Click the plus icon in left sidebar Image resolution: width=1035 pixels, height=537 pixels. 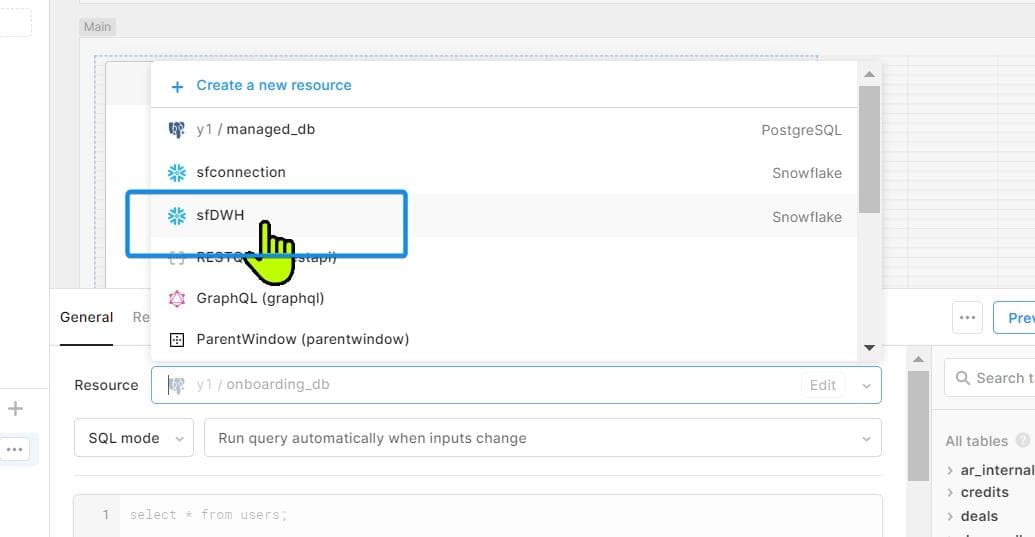[x=15, y=408]
